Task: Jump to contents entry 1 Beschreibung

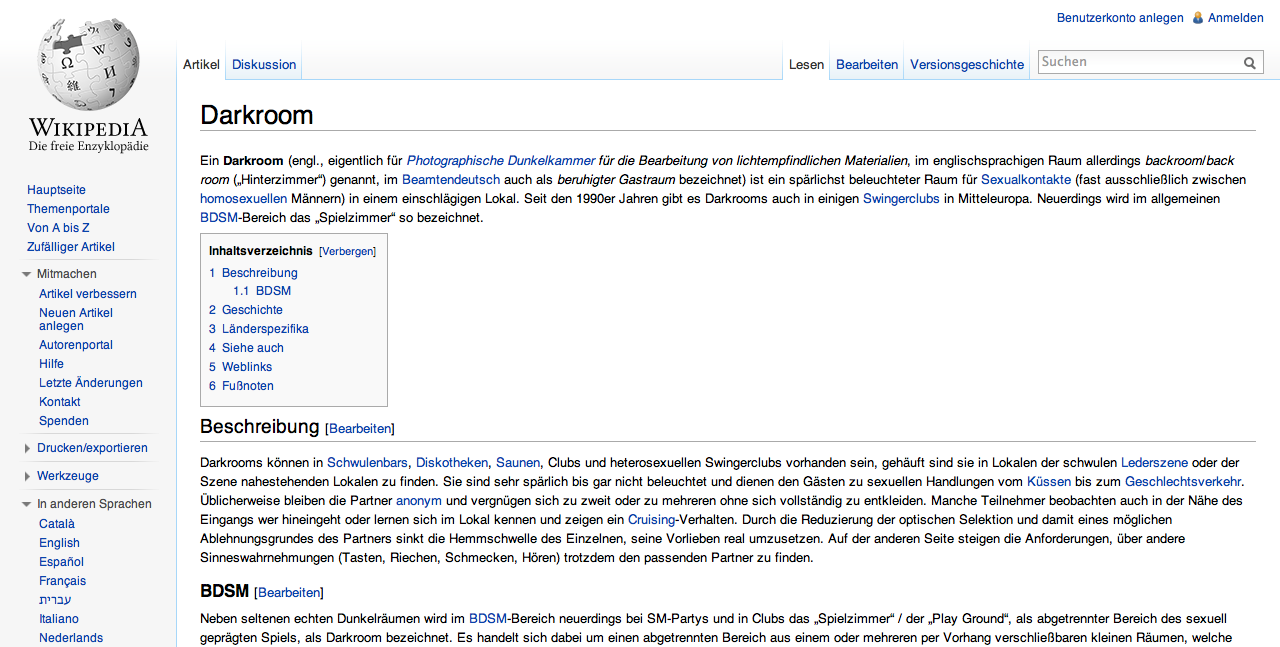Action: coord(253,273)
